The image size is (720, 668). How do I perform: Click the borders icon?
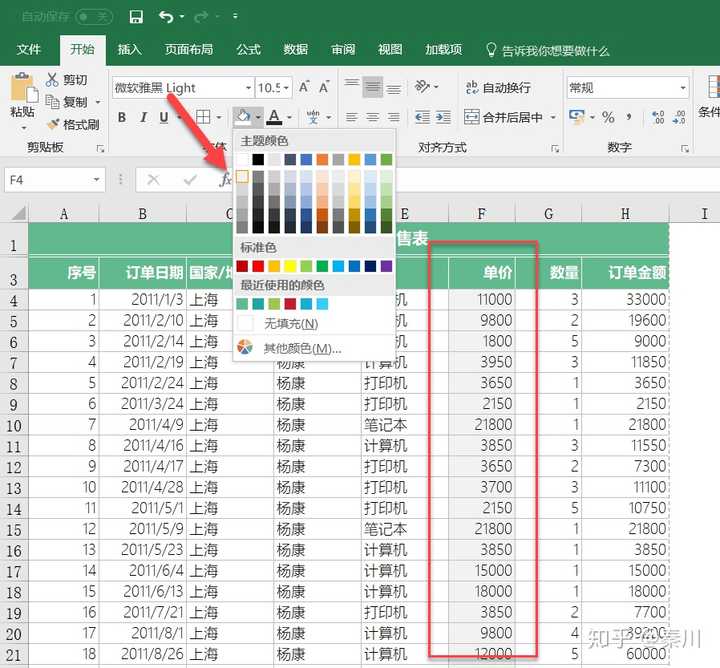(203, 118)
